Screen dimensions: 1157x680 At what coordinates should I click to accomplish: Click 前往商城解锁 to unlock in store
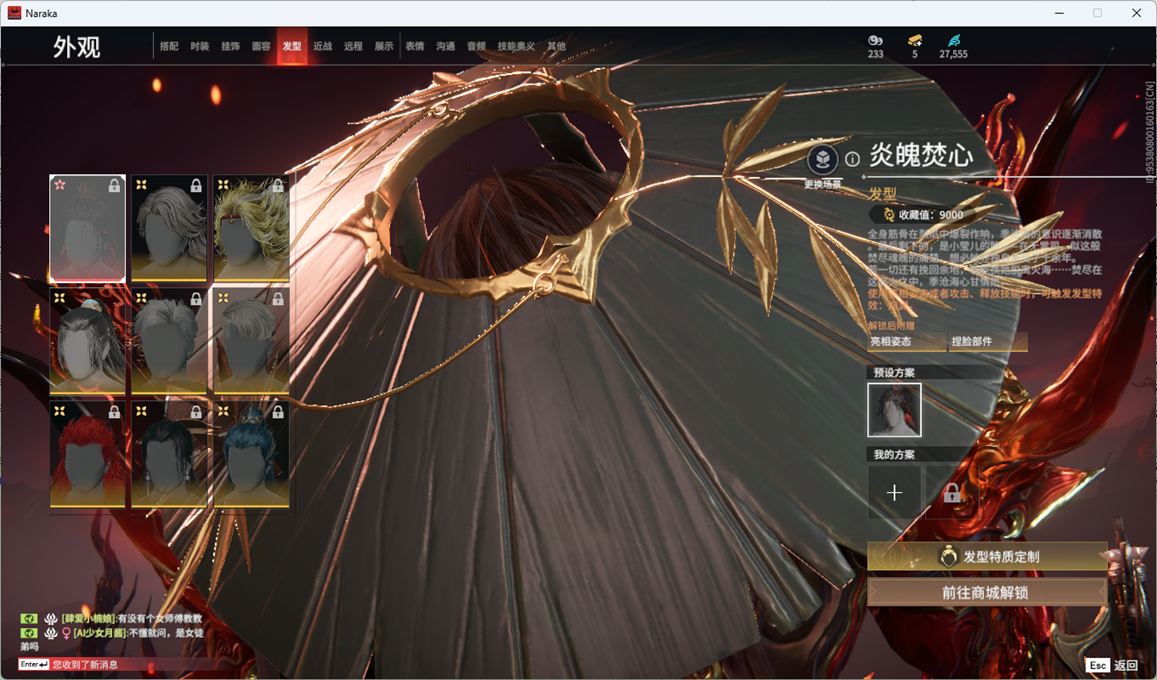coord(986,592)
